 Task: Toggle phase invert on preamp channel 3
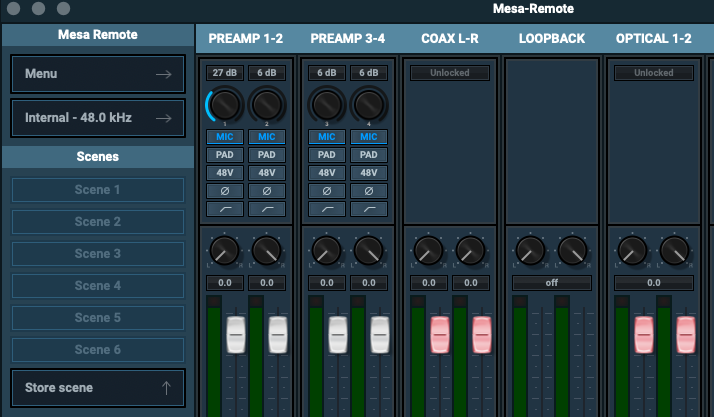pos(326,191)
